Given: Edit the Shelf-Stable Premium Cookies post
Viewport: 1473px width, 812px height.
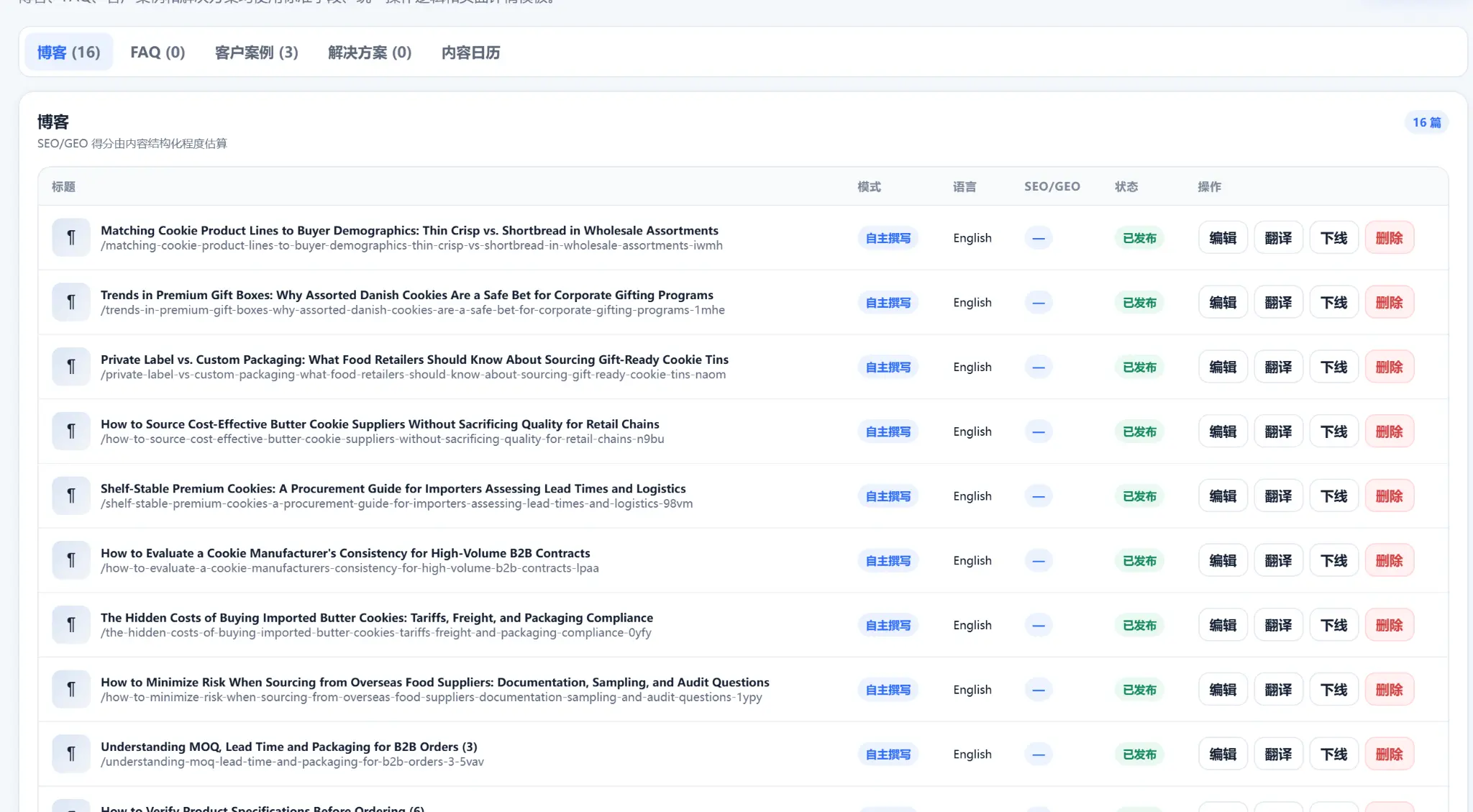Looking at the screenshot, I should pyautogui.click(x=1223, y=496).
